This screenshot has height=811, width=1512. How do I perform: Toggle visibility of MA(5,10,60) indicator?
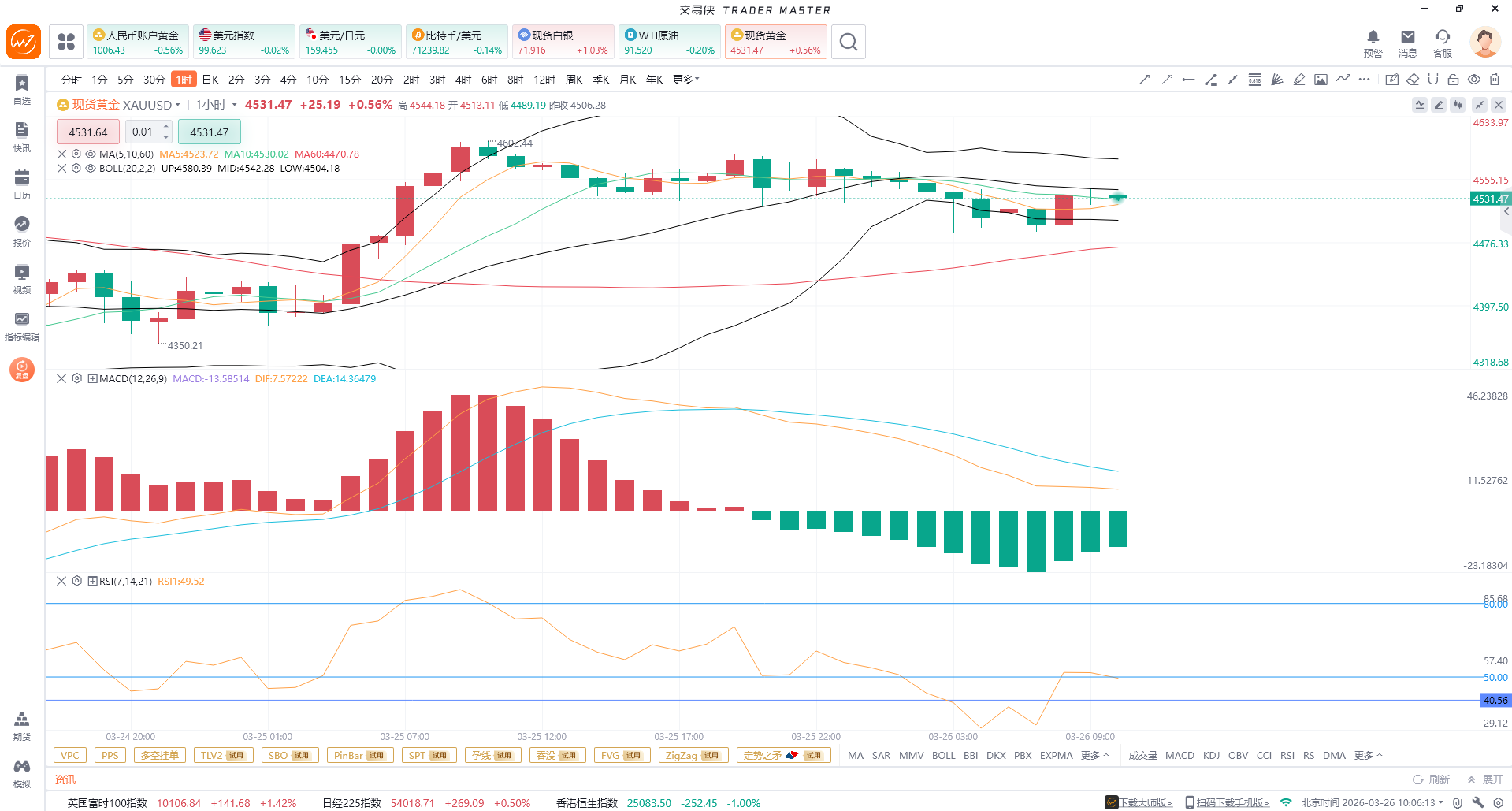(x=91, y=154)
